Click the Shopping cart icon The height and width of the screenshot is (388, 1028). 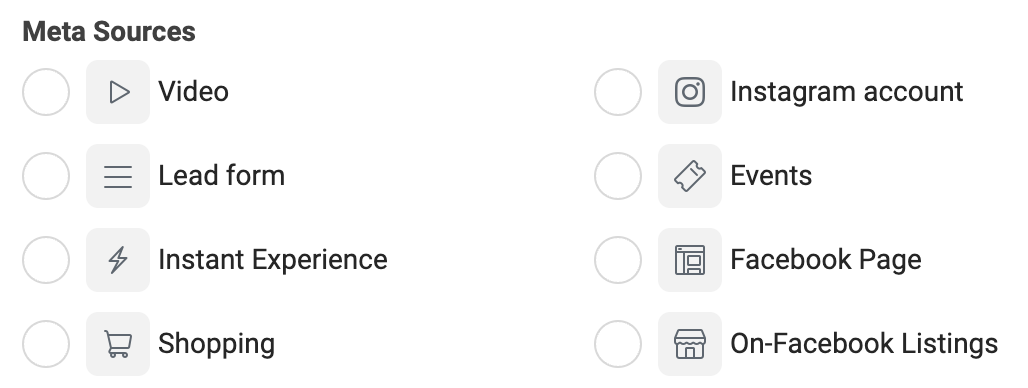point(118,343)
